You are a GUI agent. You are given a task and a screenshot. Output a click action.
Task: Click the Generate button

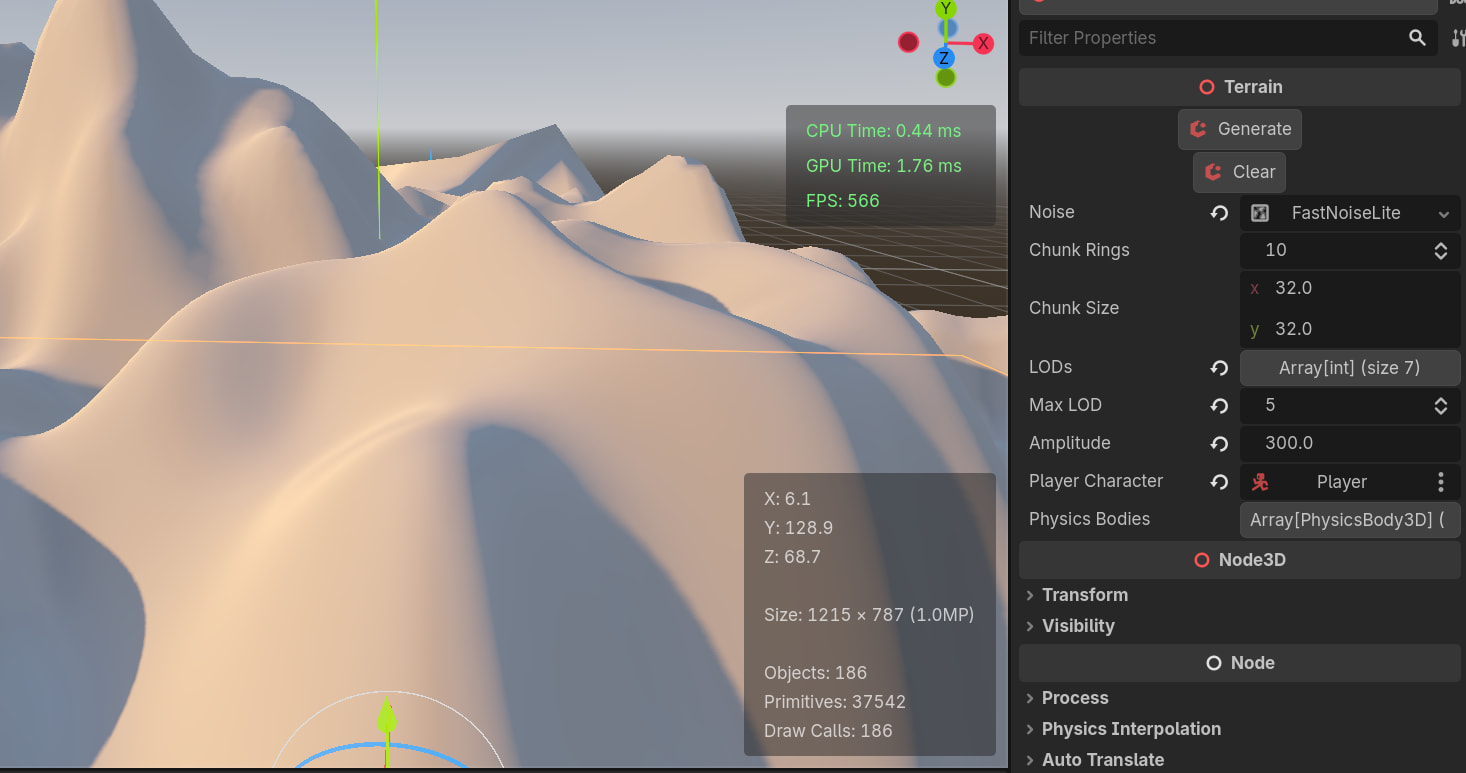[1240, 129]
